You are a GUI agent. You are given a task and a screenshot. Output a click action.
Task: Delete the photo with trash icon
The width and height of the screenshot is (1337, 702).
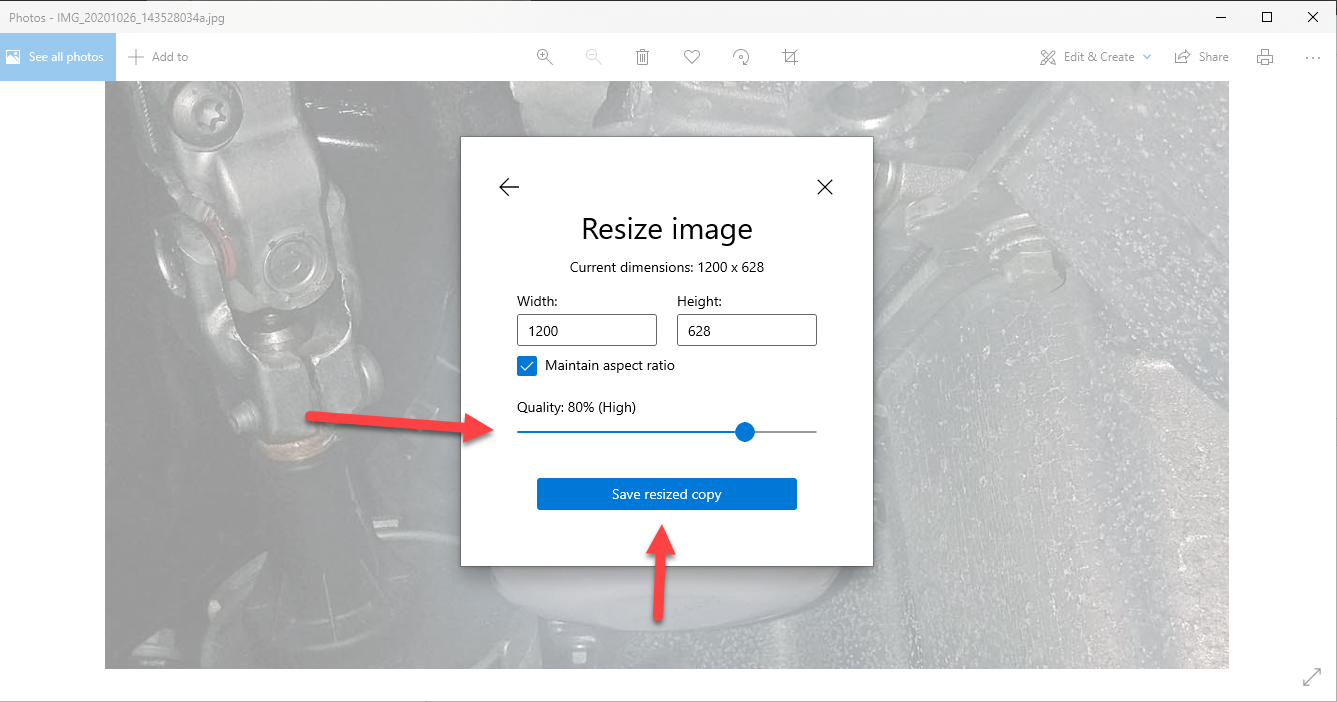tap(643, 57)
